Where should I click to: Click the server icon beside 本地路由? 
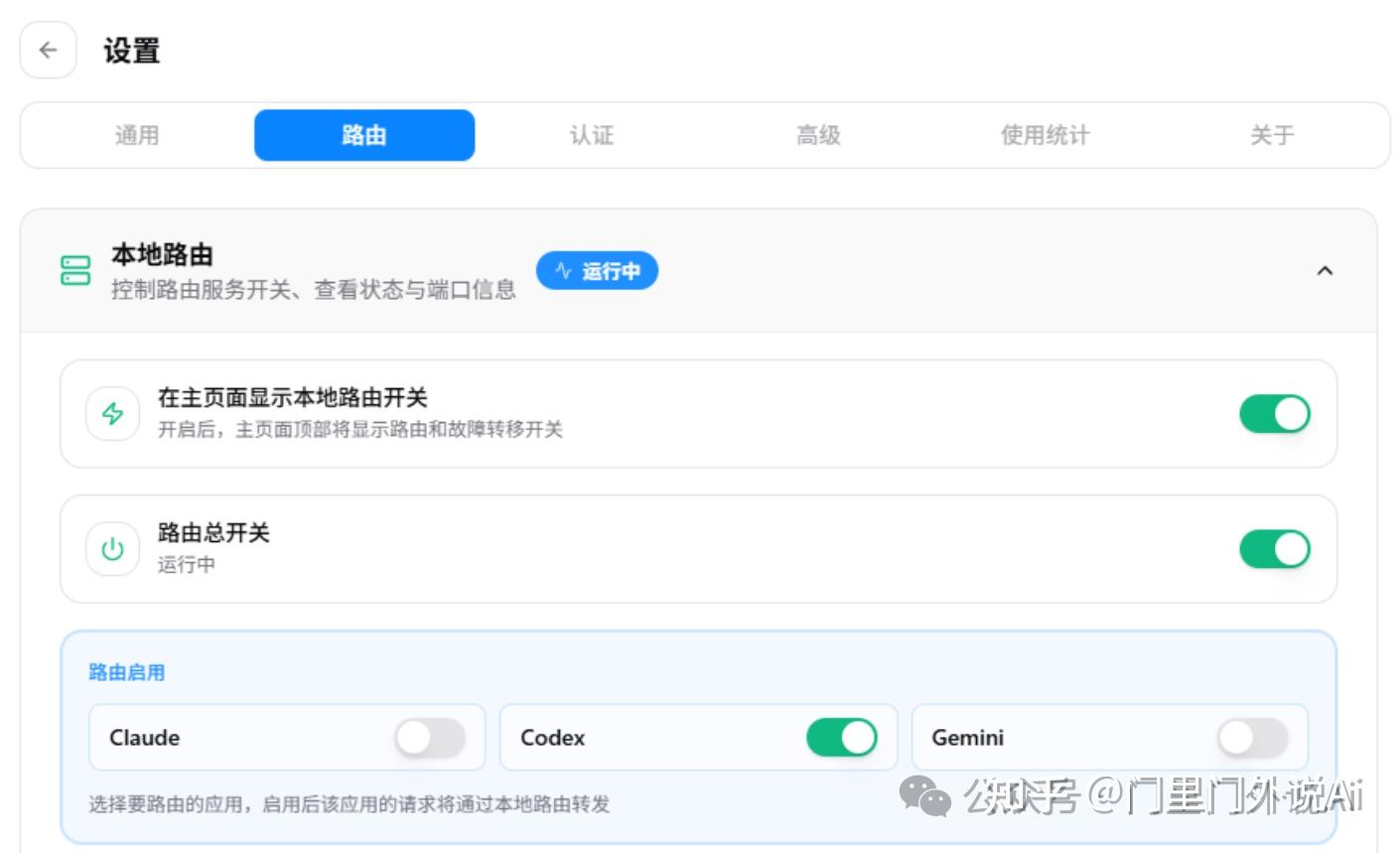(76, 270)
